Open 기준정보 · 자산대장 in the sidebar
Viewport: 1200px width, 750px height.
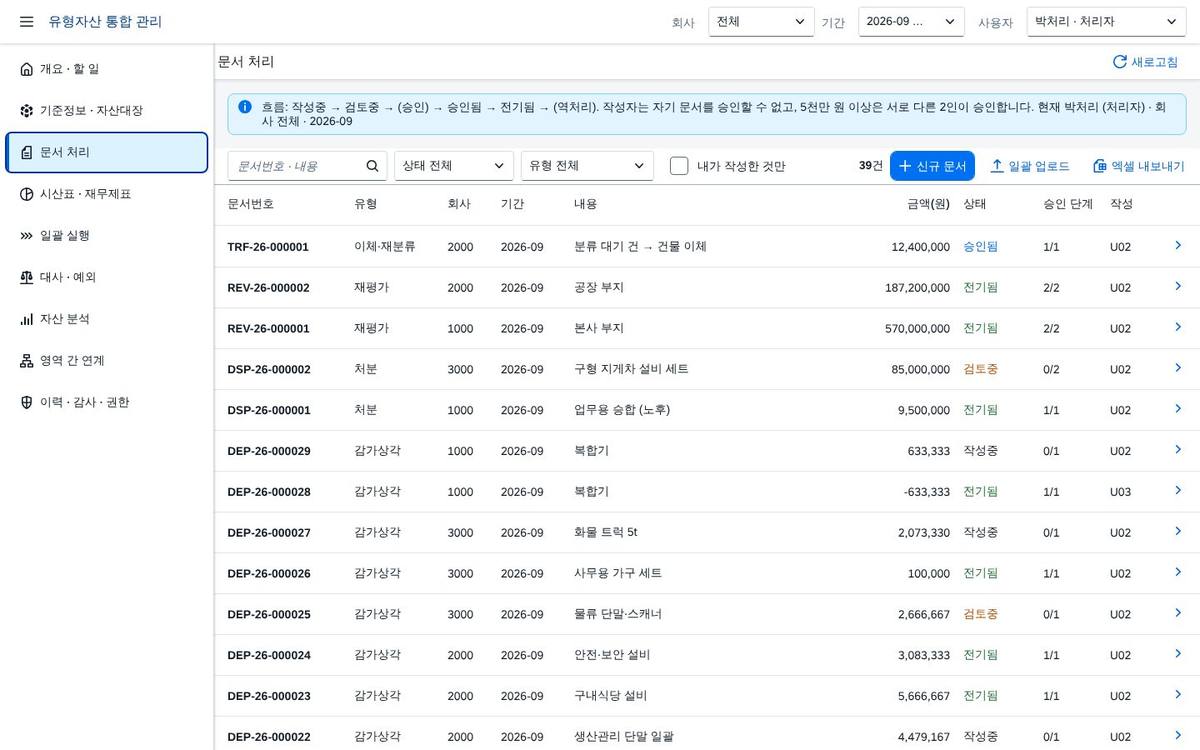point(107,110)
